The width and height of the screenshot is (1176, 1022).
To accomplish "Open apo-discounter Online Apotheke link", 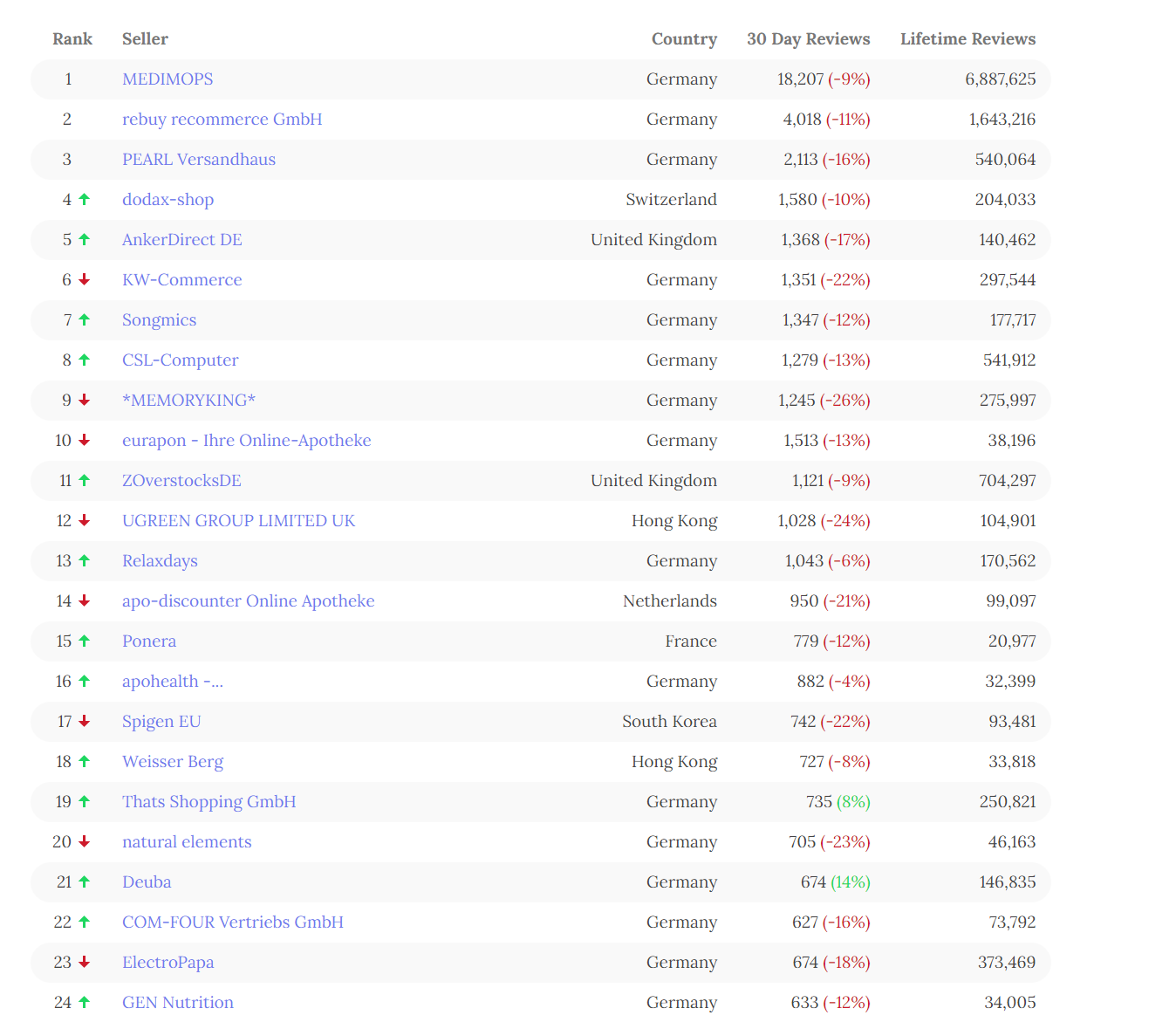I will (x=249, y=601).
